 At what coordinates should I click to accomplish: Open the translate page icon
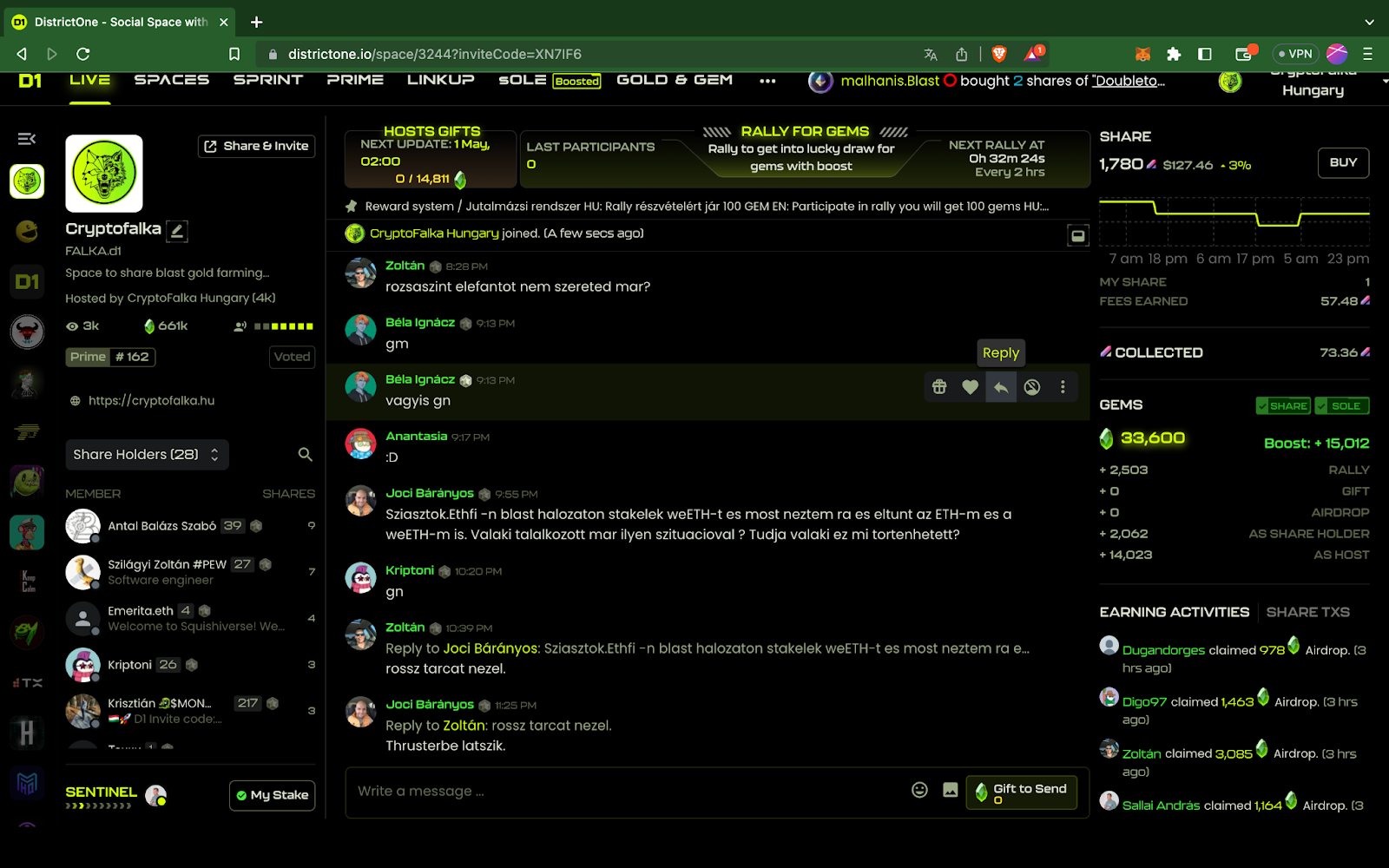[x=931, y=54]
